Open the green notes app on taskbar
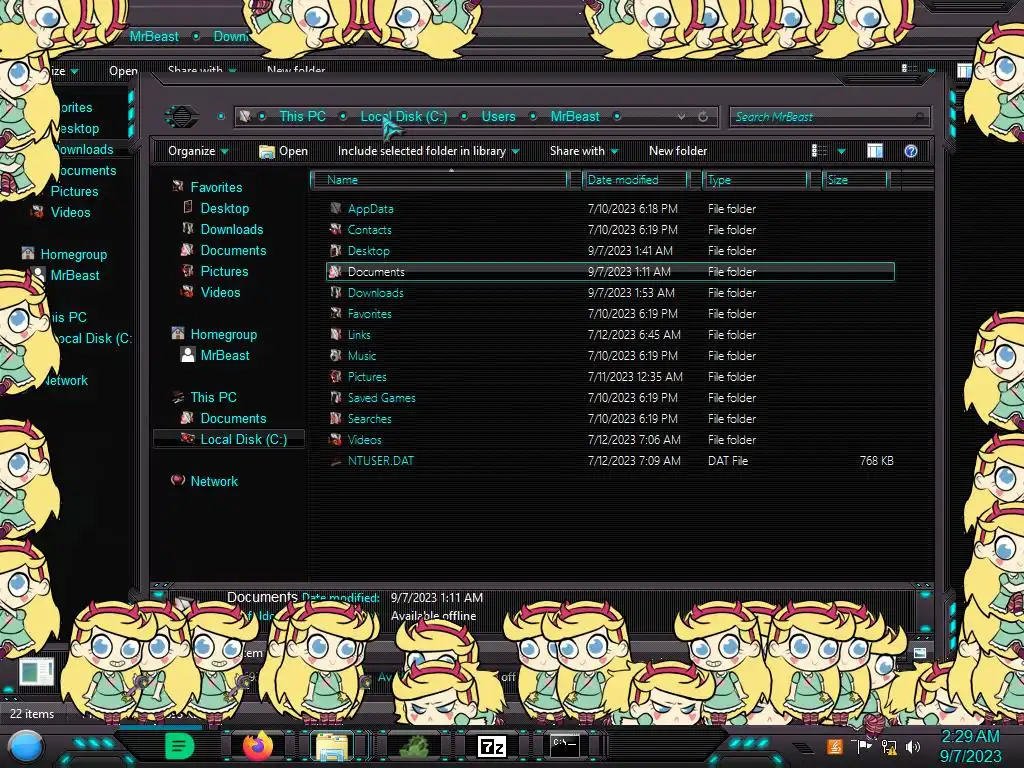Image resolution: width=1024 pixels, height=768 pixels. point(180,746)
